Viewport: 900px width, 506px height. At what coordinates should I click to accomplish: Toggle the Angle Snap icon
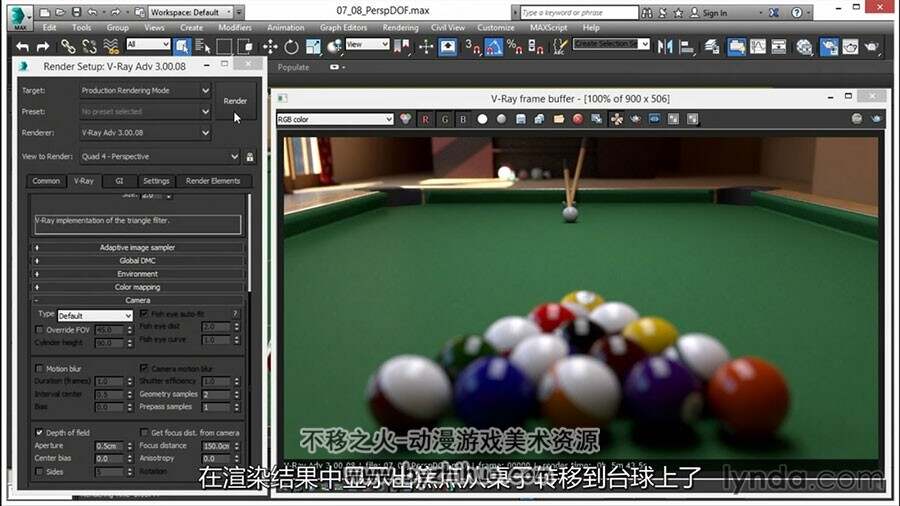tap(494, 46)
